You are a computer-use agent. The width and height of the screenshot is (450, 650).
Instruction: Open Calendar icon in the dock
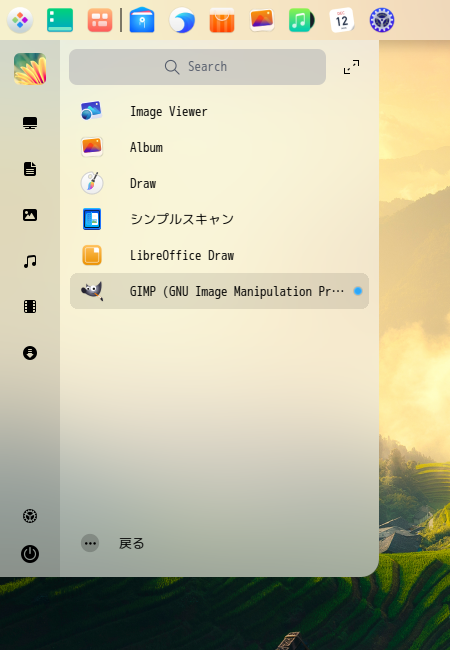(341, 20)
